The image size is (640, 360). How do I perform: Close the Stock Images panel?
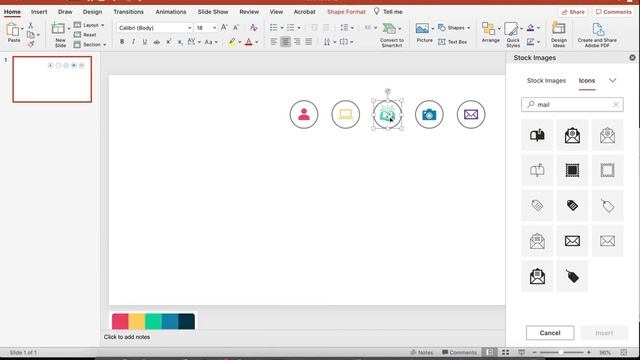pos(632,58)
